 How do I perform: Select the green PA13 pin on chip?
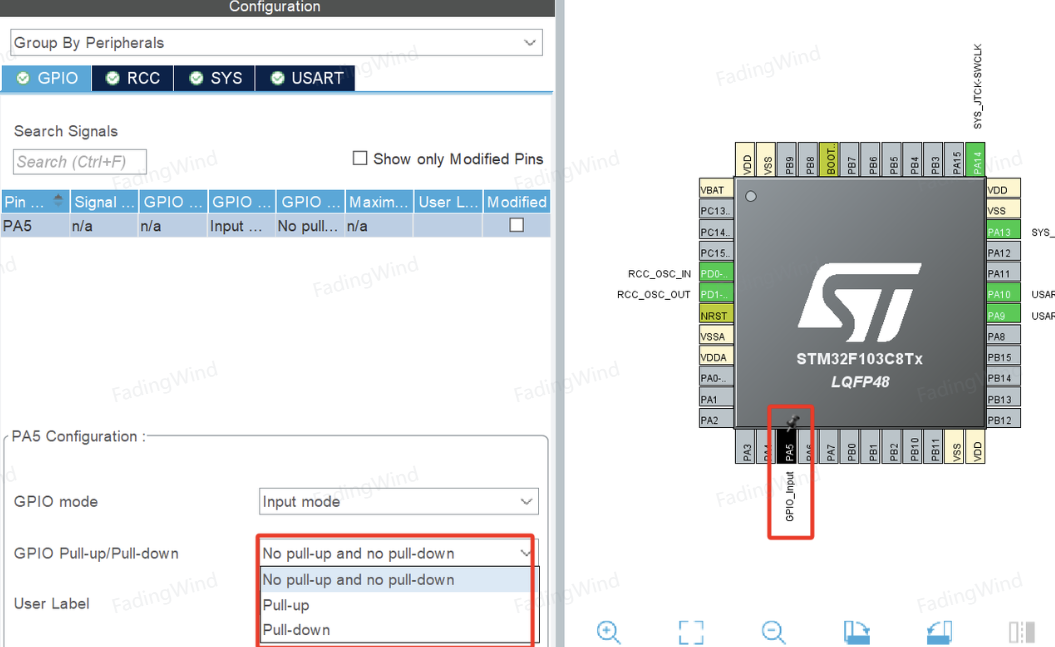1003,232
